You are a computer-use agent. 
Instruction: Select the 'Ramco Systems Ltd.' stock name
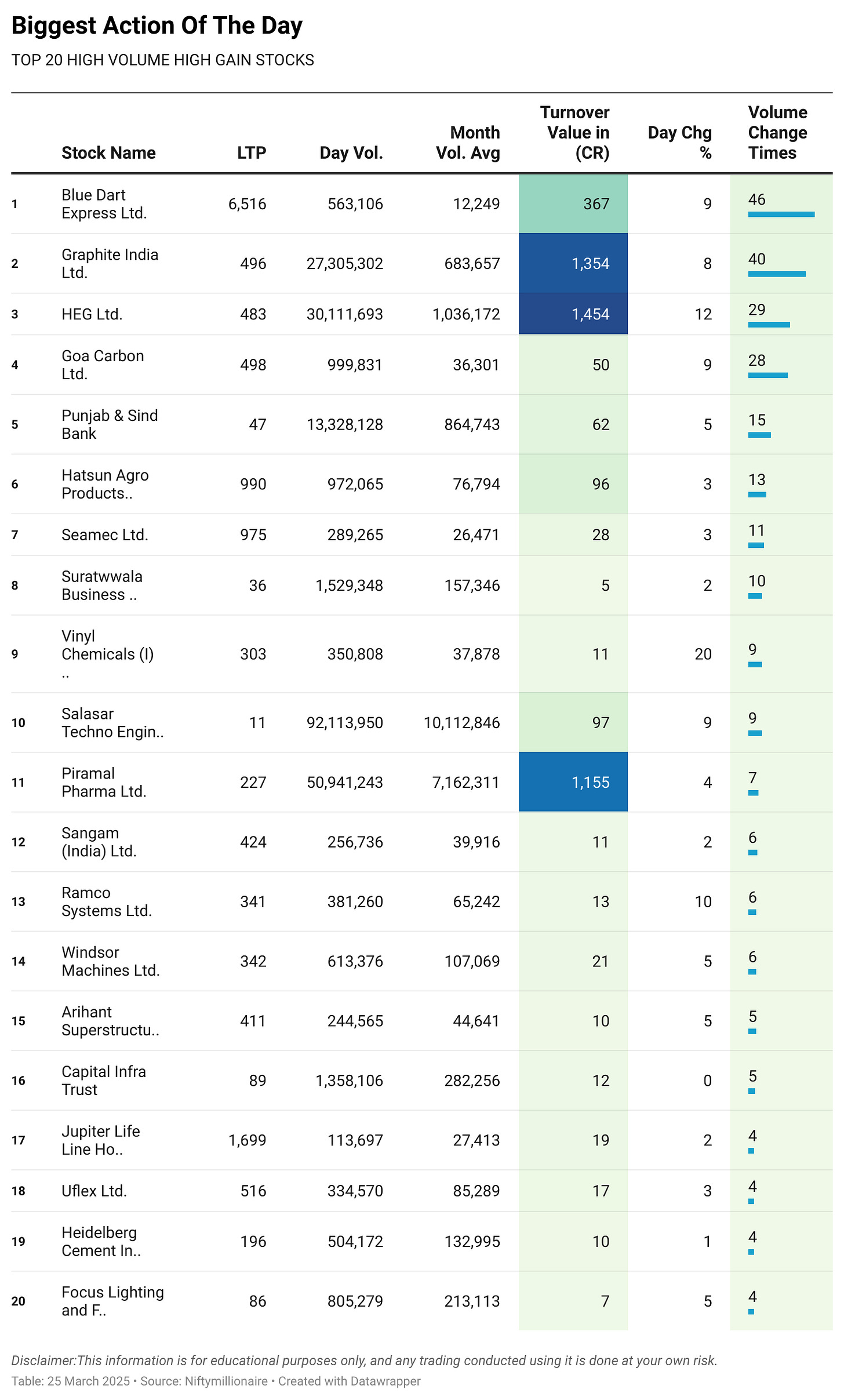tap(107, 902)
